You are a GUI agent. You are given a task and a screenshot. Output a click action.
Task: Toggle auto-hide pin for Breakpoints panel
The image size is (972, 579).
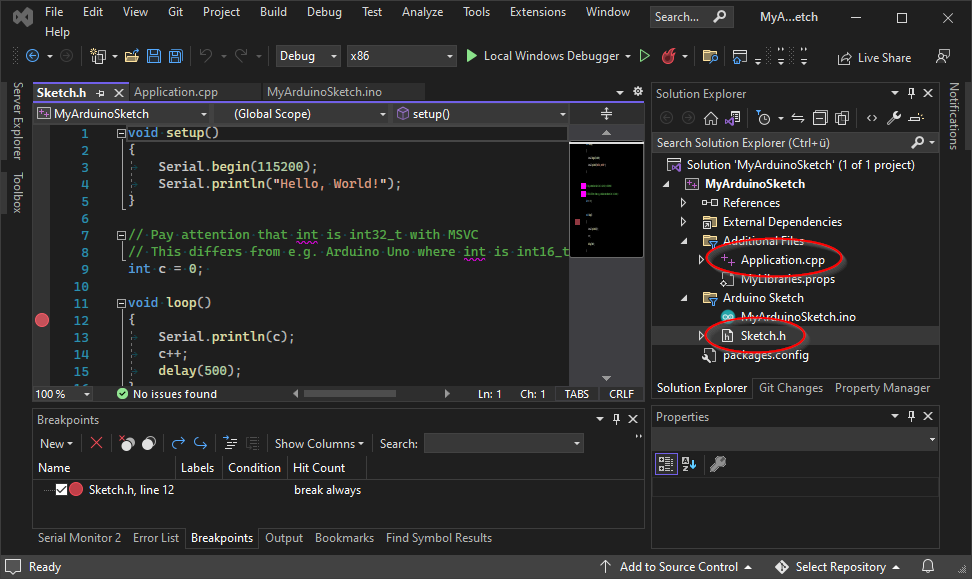pos(616,419)
